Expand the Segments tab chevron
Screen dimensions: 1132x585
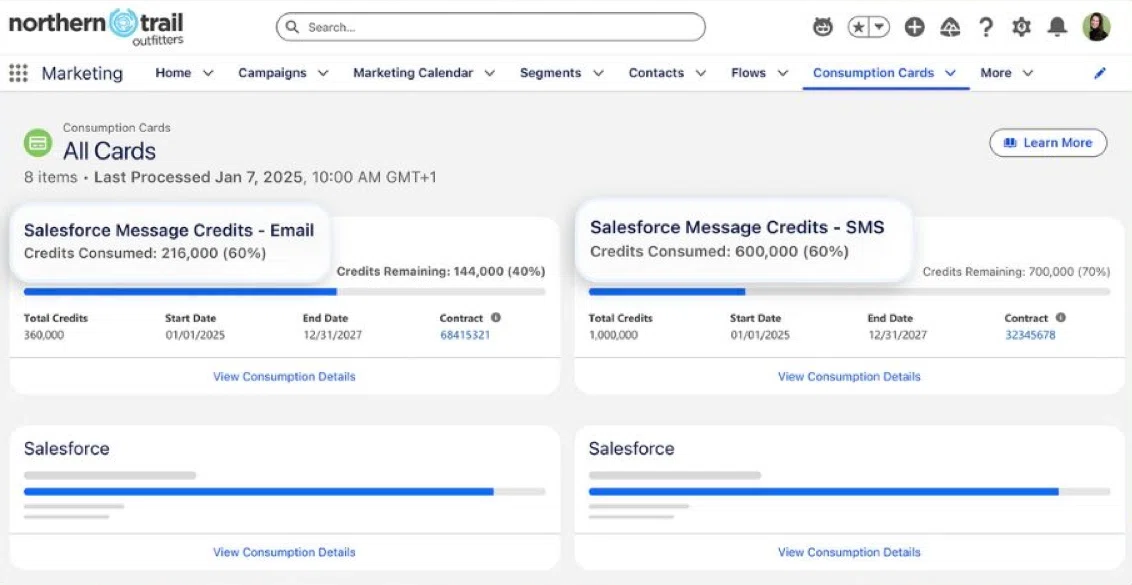(598, 73)
